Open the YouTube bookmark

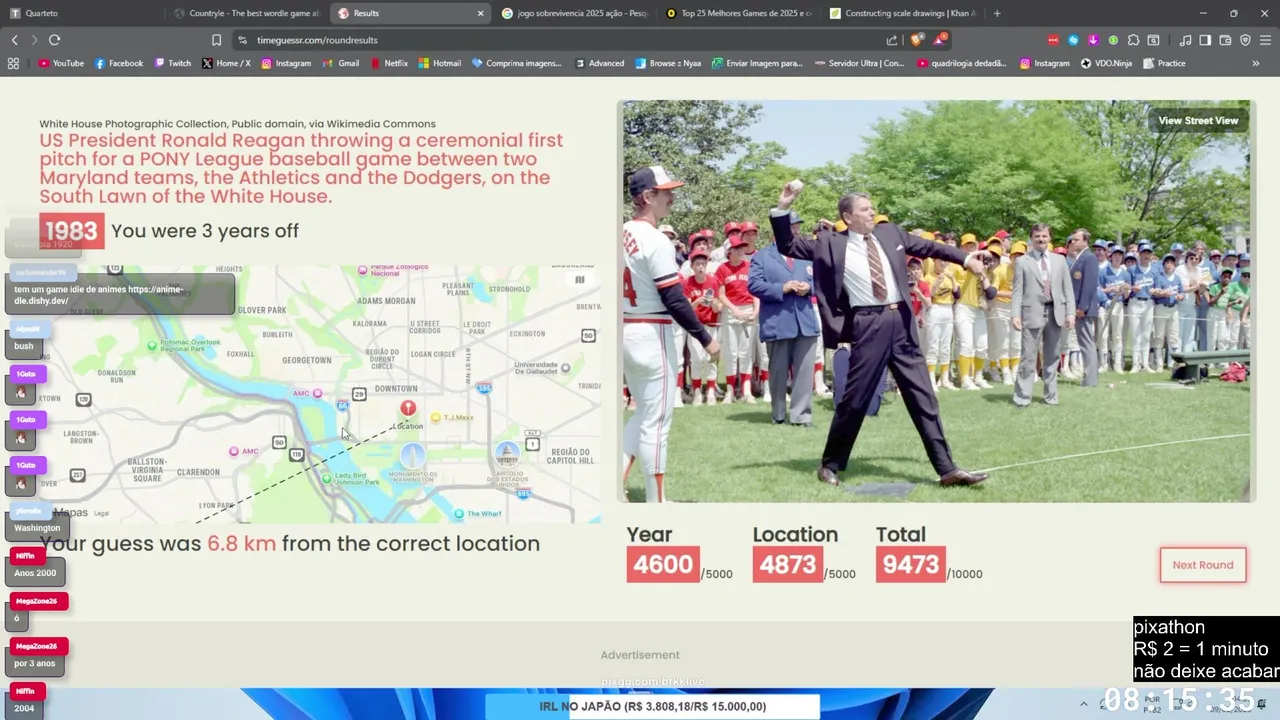click(x=61, y=63)
